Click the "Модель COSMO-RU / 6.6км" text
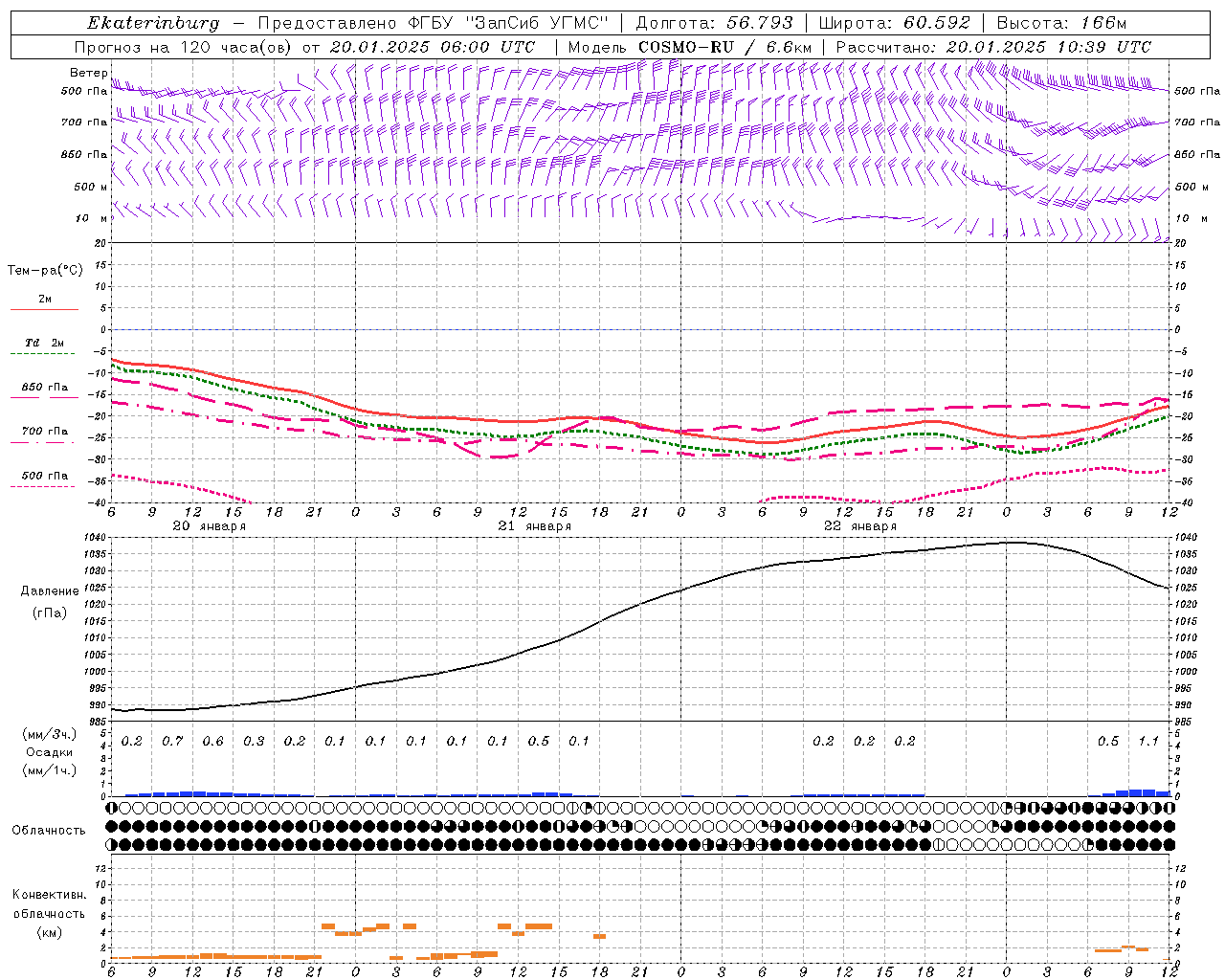 (690, 47)
